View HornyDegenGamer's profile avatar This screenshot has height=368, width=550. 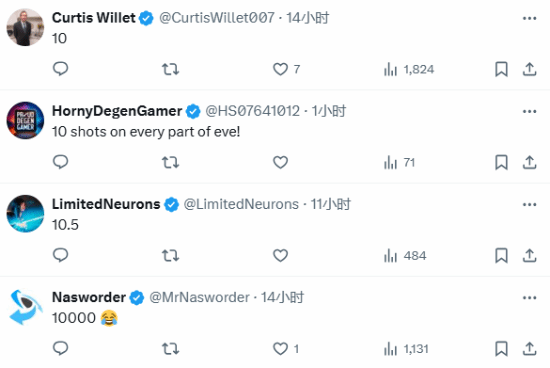pyautogui.click(x=25, y=120)
